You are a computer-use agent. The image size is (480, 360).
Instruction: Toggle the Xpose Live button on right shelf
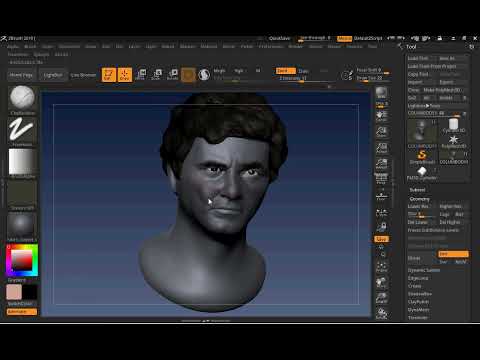381,239
